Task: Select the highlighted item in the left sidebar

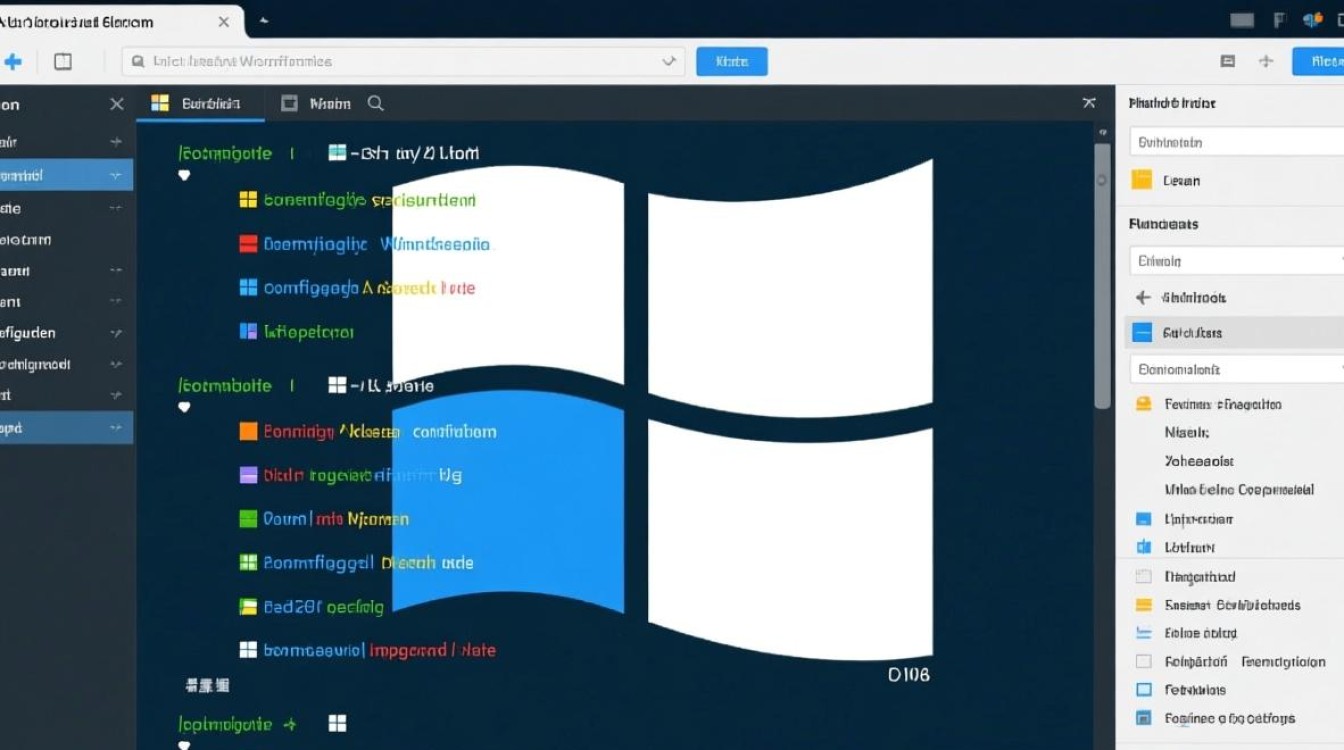Action: point(65,174)
